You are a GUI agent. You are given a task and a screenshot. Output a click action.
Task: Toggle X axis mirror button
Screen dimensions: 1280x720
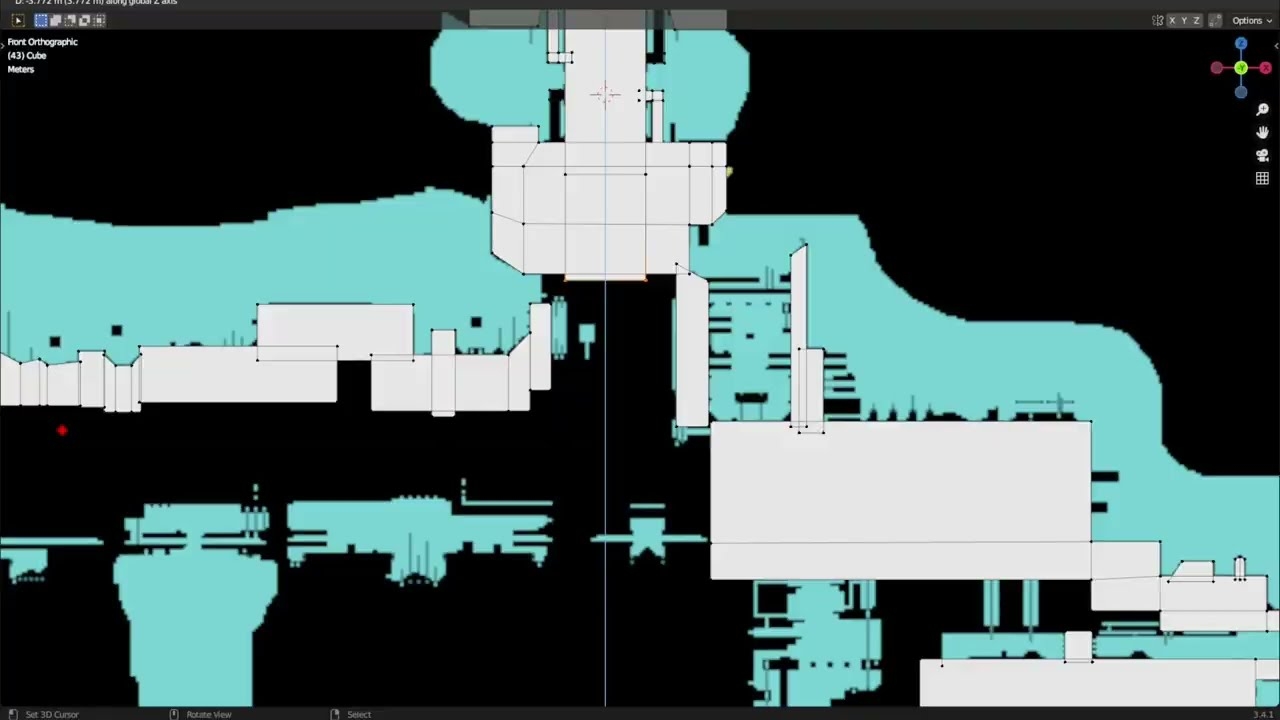point(1172,20)
